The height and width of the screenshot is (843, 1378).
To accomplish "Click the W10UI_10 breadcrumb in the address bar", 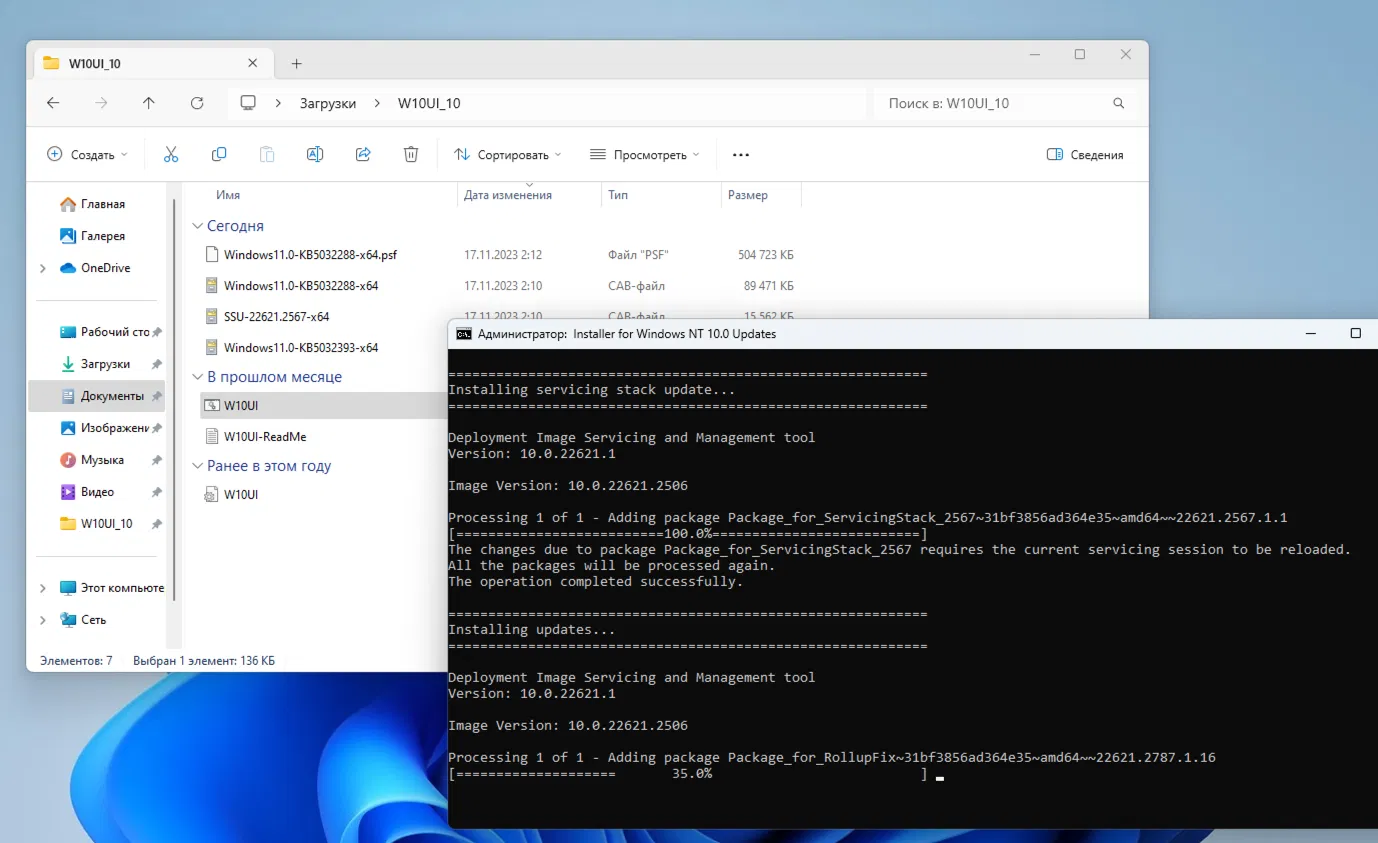I will (x=429, y=103).
